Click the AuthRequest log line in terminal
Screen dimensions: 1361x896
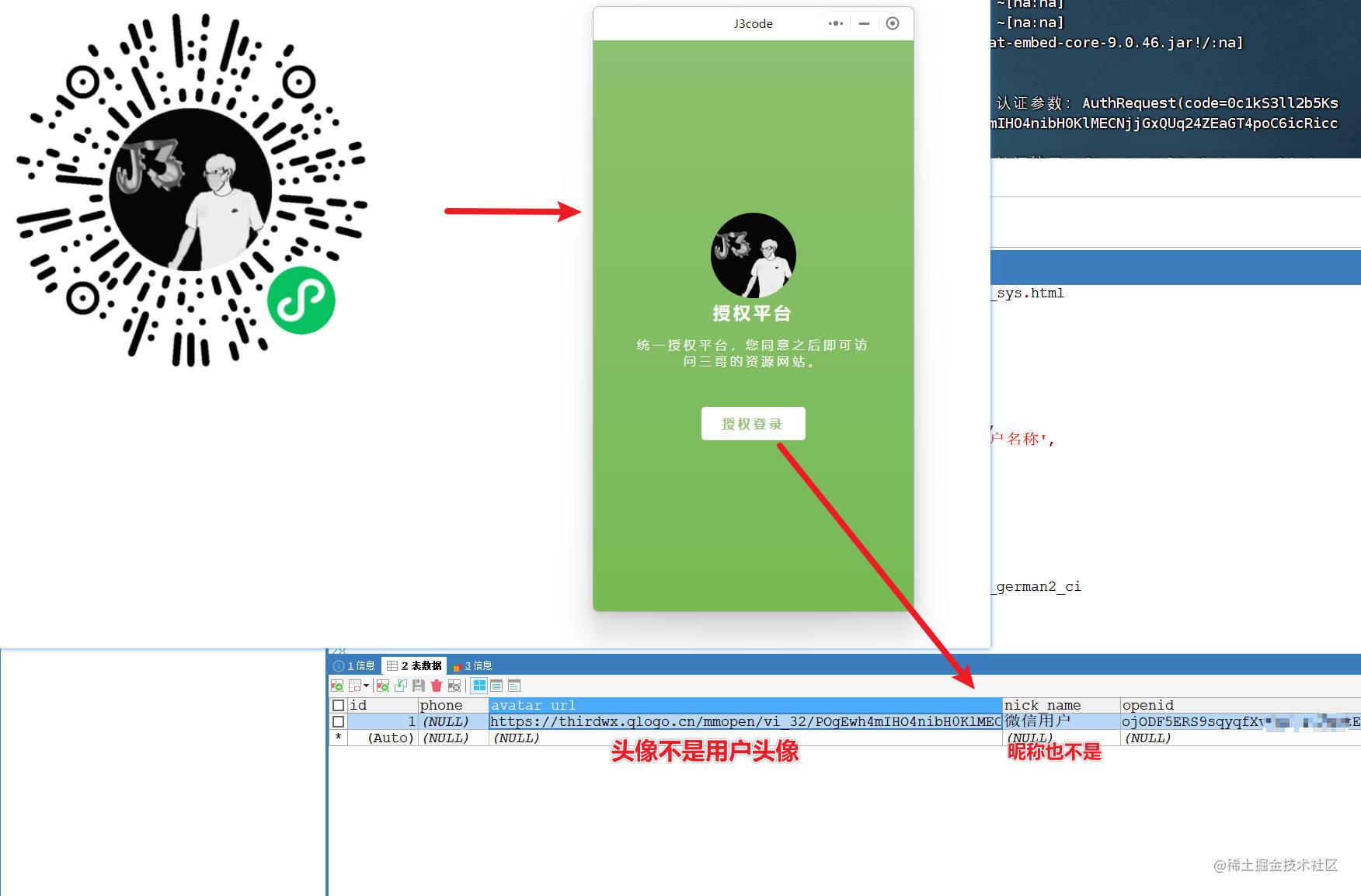(1167, 102)
